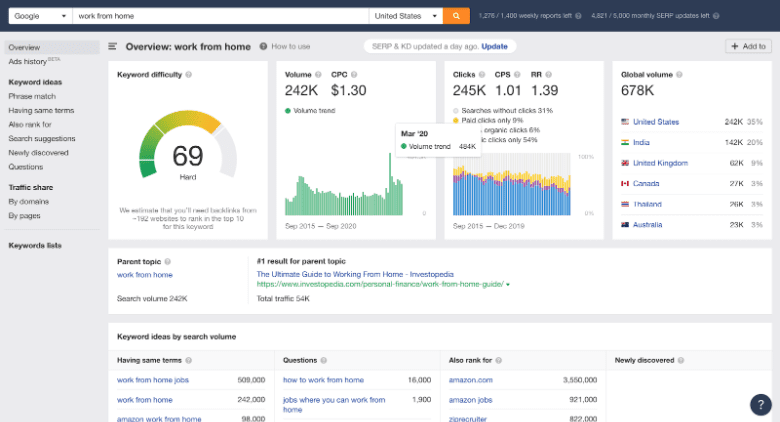Click info icon next to Parent topic

168,261
